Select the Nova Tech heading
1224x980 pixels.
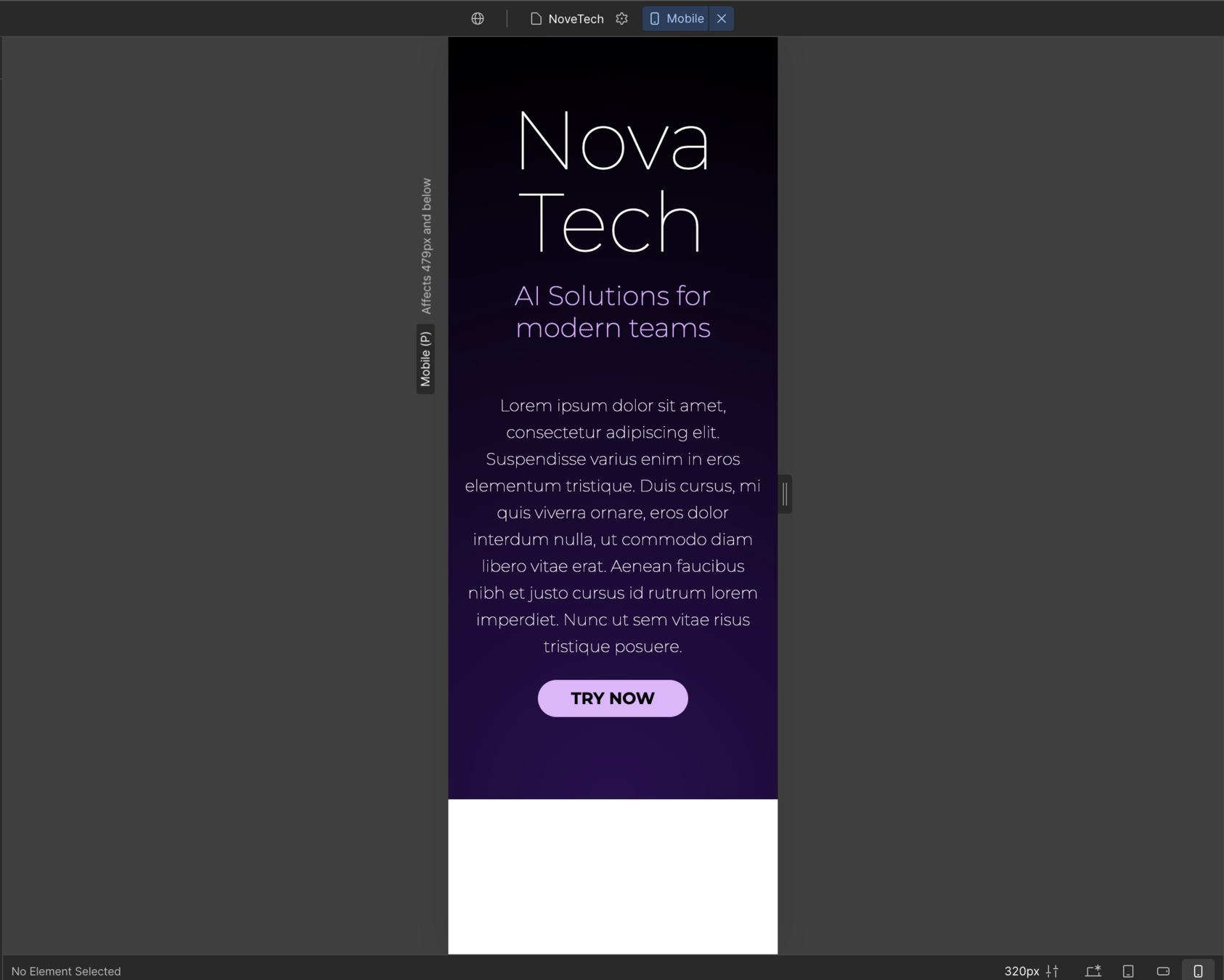(x=613, y=181)
